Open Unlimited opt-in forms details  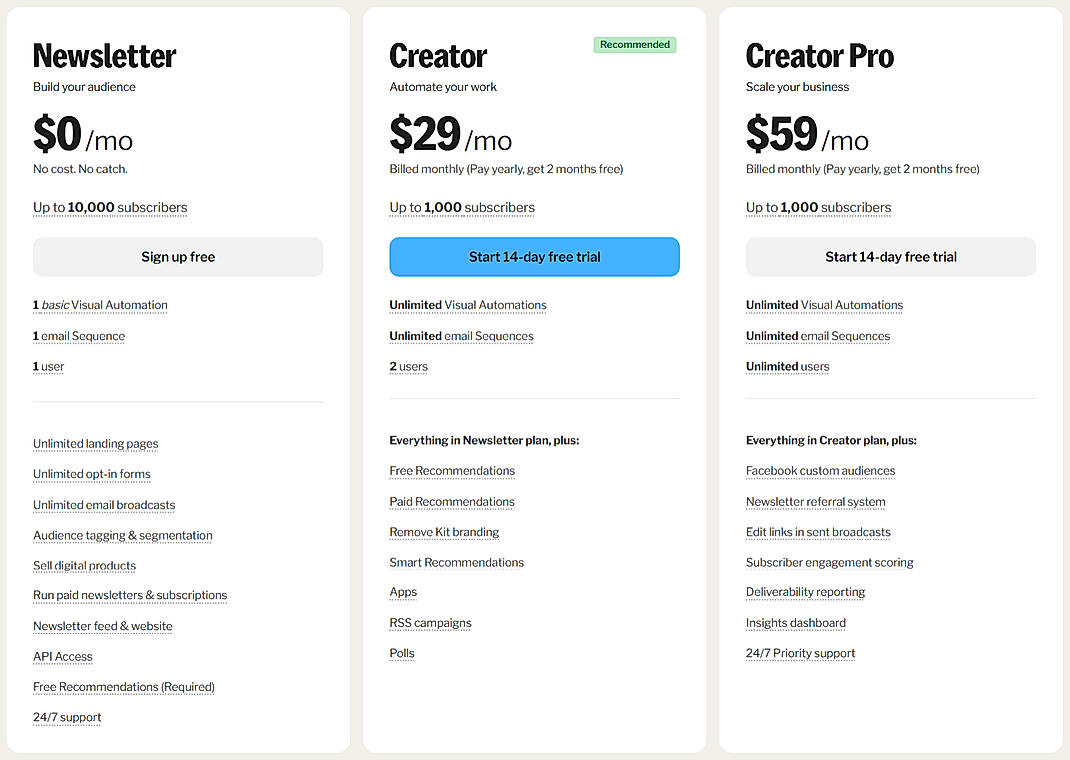(91, 474)
